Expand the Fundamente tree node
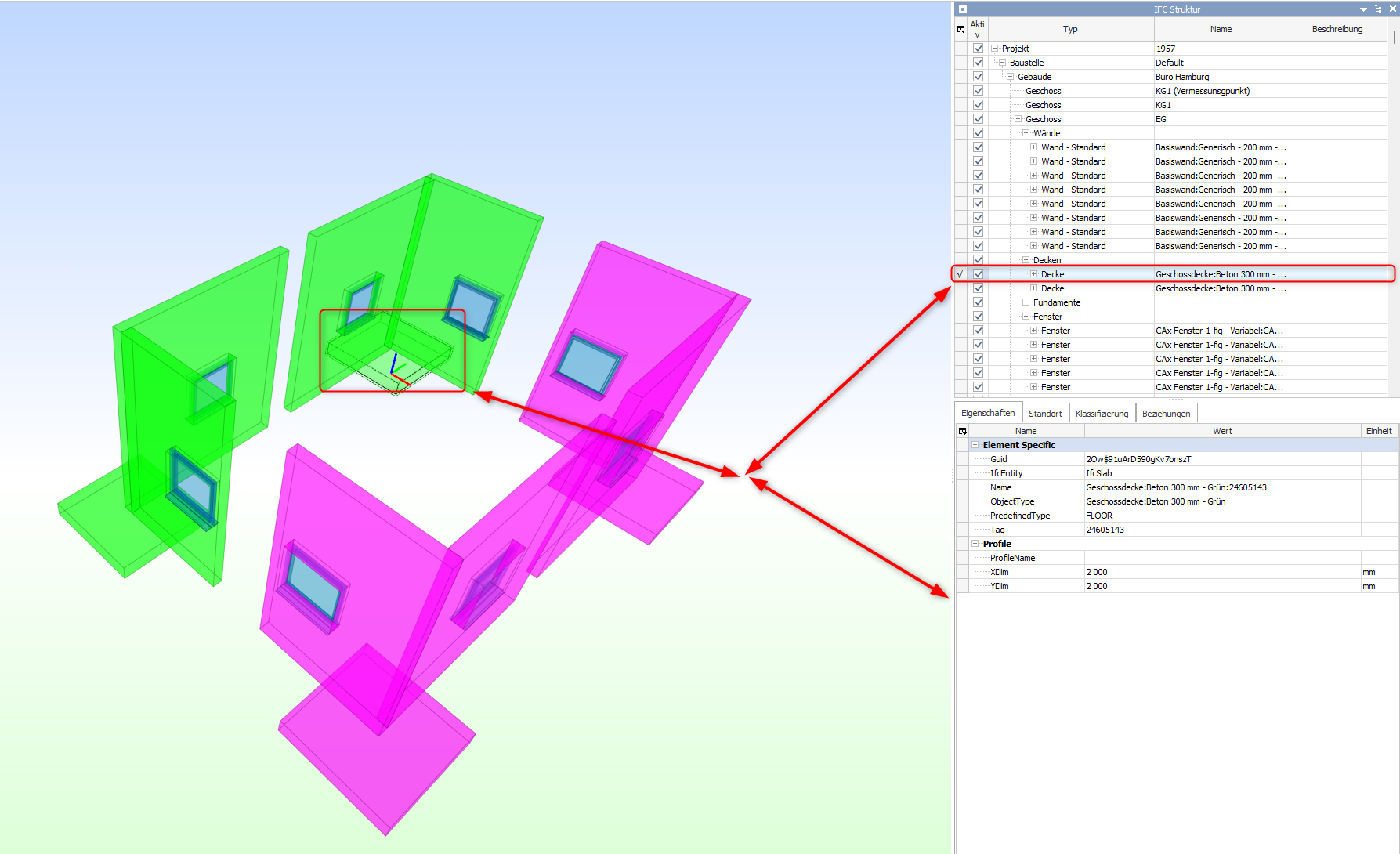 (x=1026, y=302)
